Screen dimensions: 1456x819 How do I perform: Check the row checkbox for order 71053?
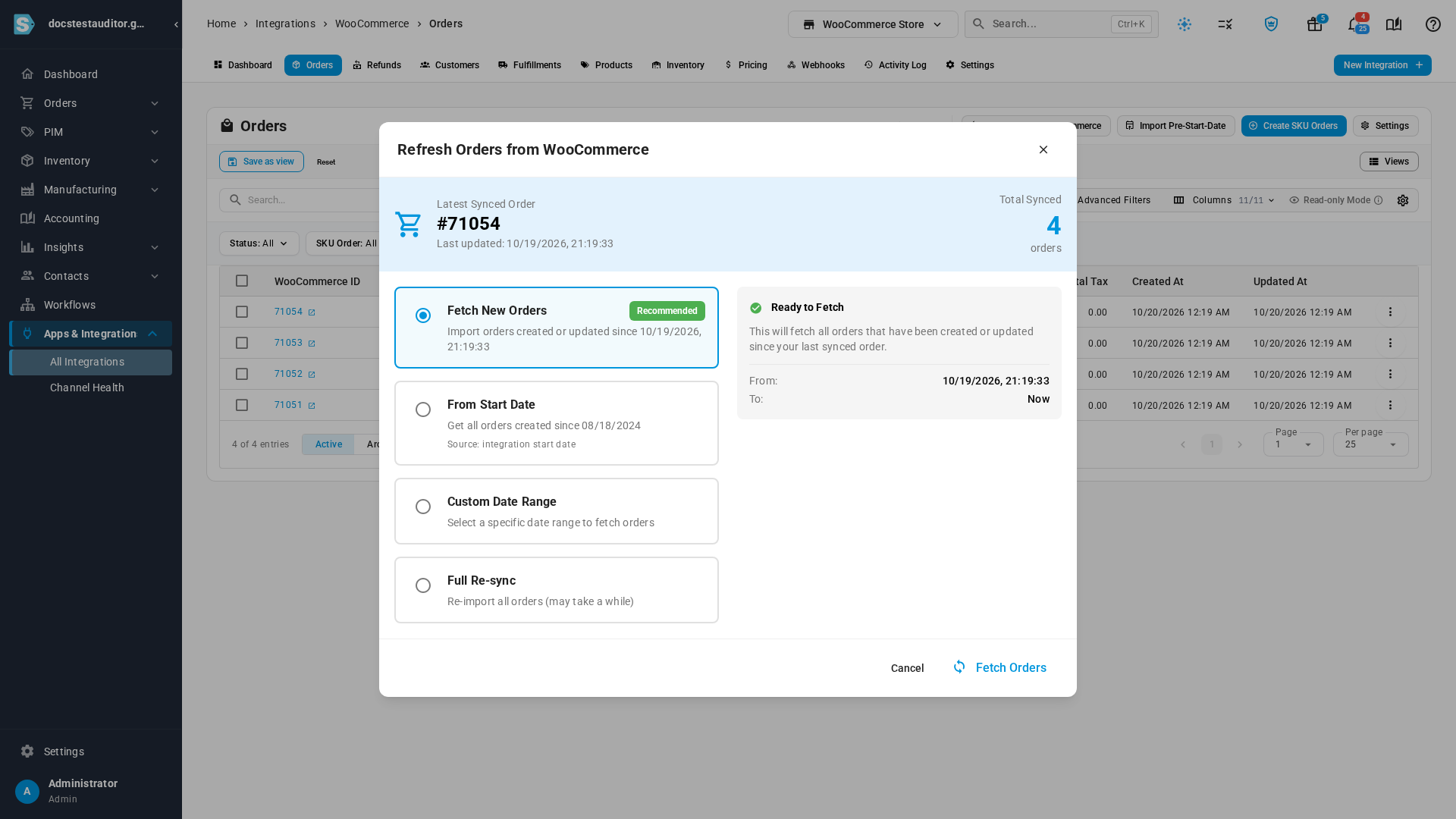pyautogui.click(x=242, y=343)
